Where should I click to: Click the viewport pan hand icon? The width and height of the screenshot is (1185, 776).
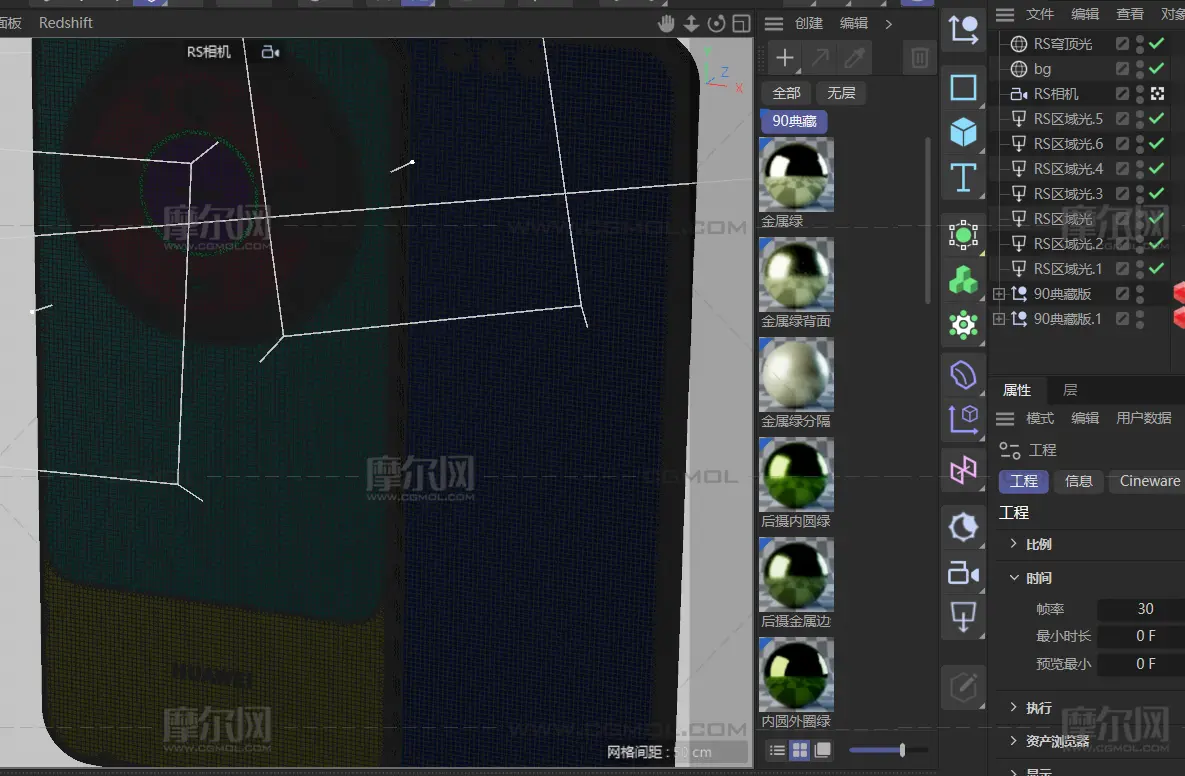(666, 23)
